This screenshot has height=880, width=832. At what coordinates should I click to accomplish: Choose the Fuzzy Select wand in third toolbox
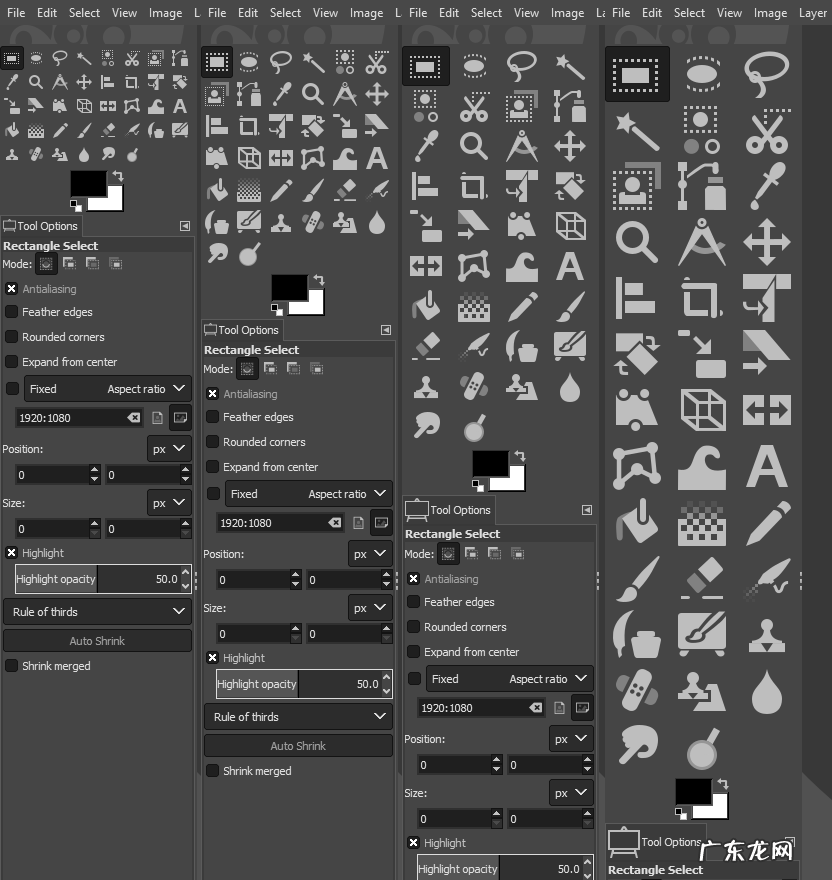pos(570,67)
